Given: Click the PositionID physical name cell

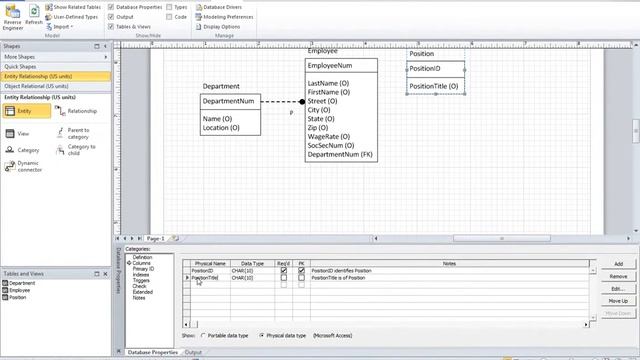Looking at the screenshot, I should 210,271.
